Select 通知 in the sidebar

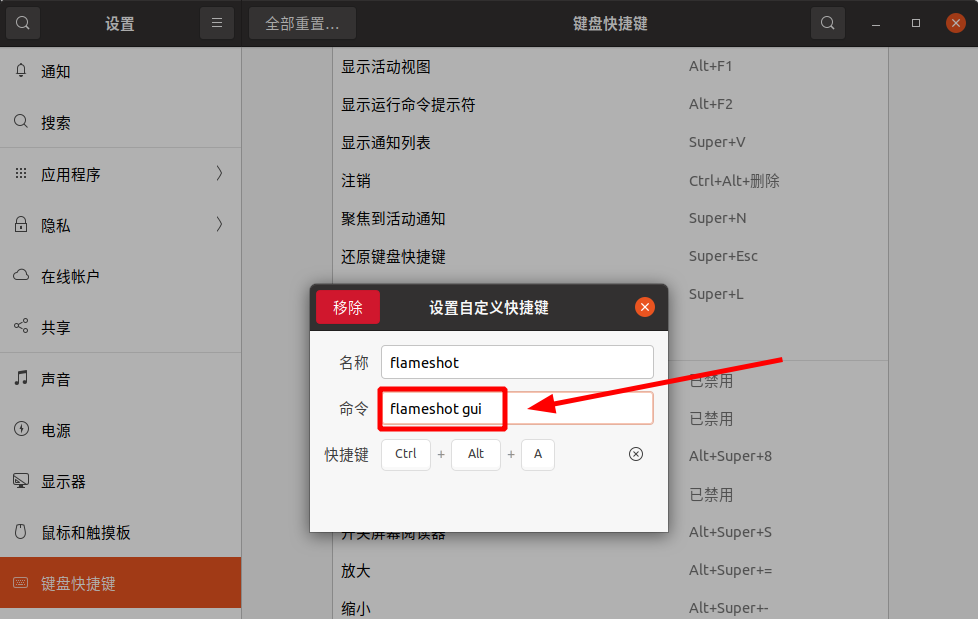coord(120,71)
